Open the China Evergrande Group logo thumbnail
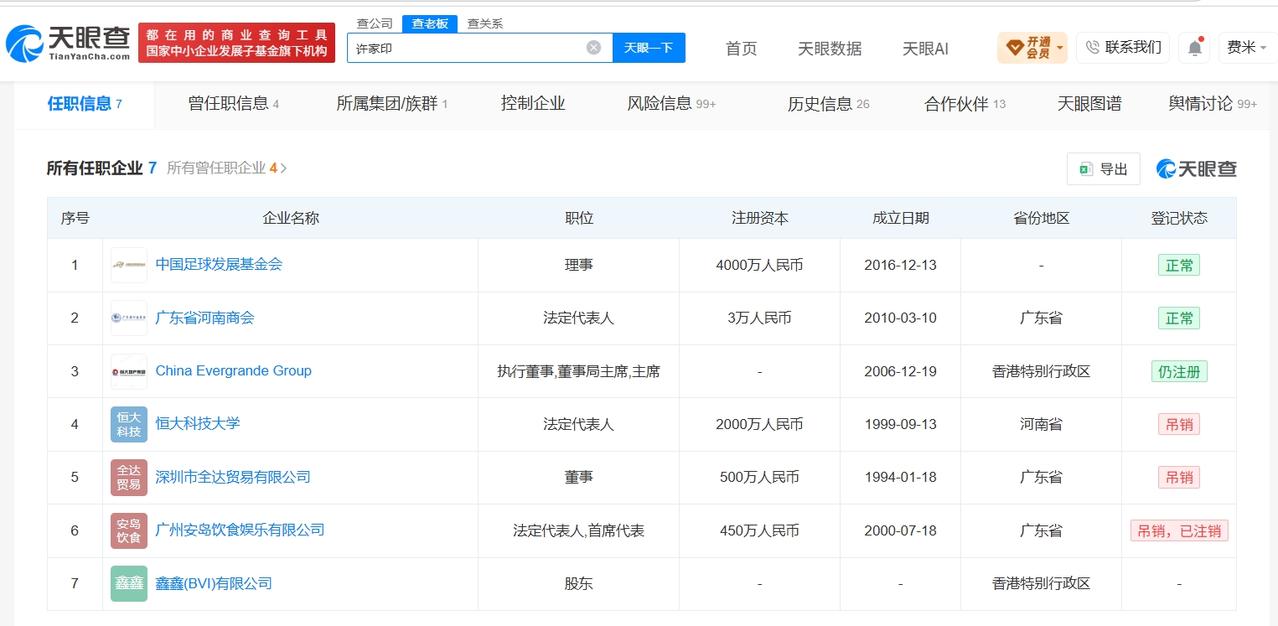Screen dimensions: 1278x626 pos(129,371)
